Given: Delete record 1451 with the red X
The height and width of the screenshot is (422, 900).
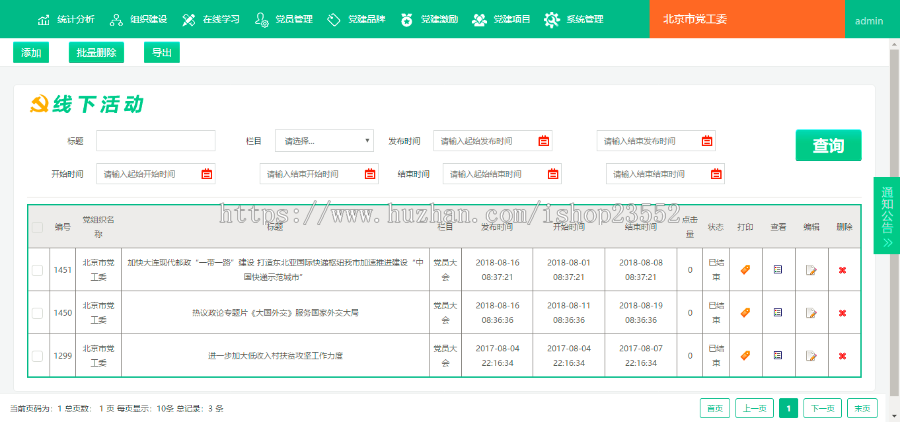Looking at the screenshot, I should coord(842,270).
